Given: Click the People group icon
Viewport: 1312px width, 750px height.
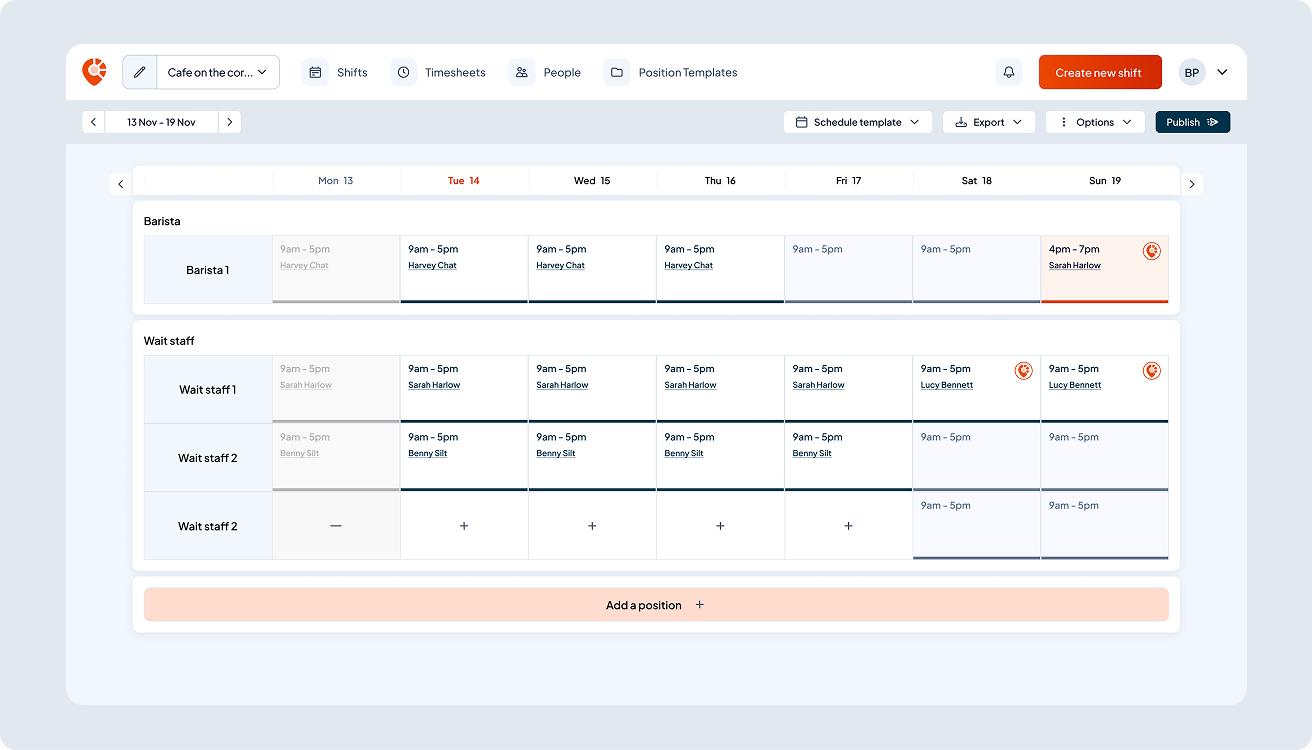Looking at the screenshot, I should click(522, 72).
